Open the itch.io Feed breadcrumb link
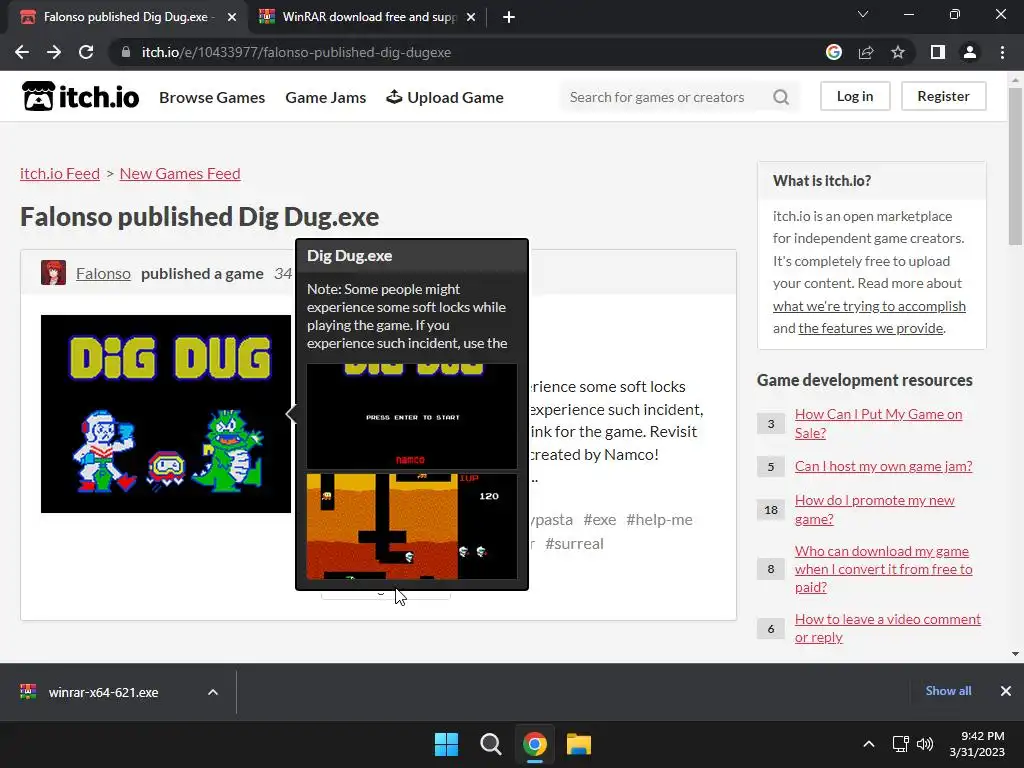The image size is (1024, 768). pyautogui.click(x=60, y=174)
